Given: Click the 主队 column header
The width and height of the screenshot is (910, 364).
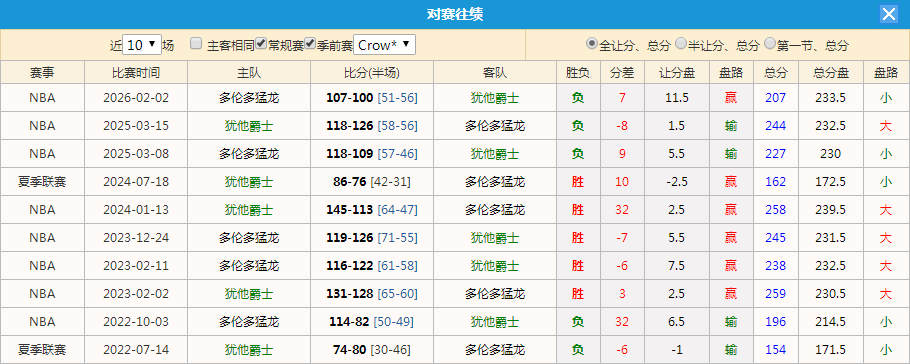Looking at the screenshot, I should pos(249,73).
